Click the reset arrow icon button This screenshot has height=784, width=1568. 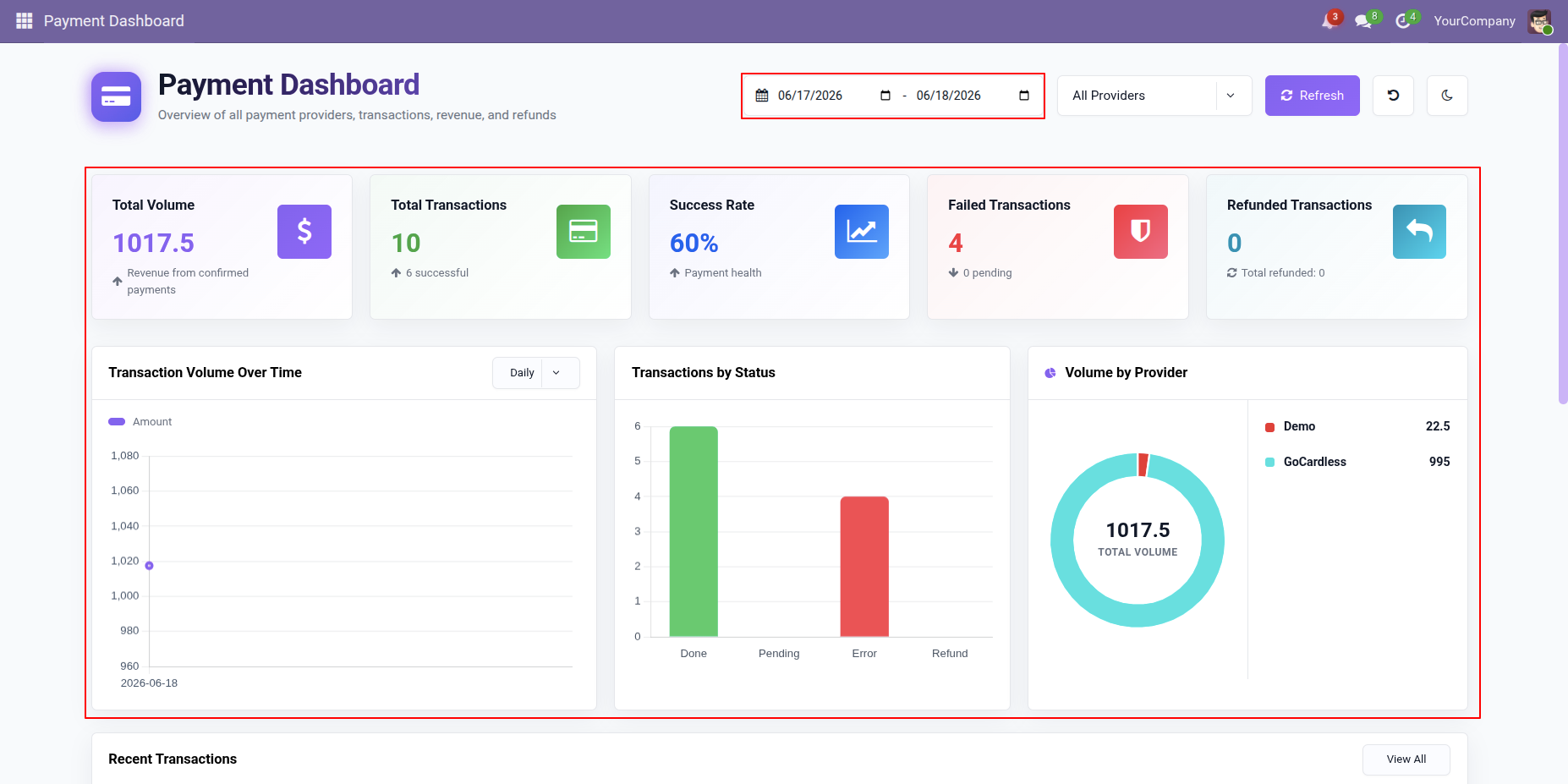click(x=1393, y=96)
